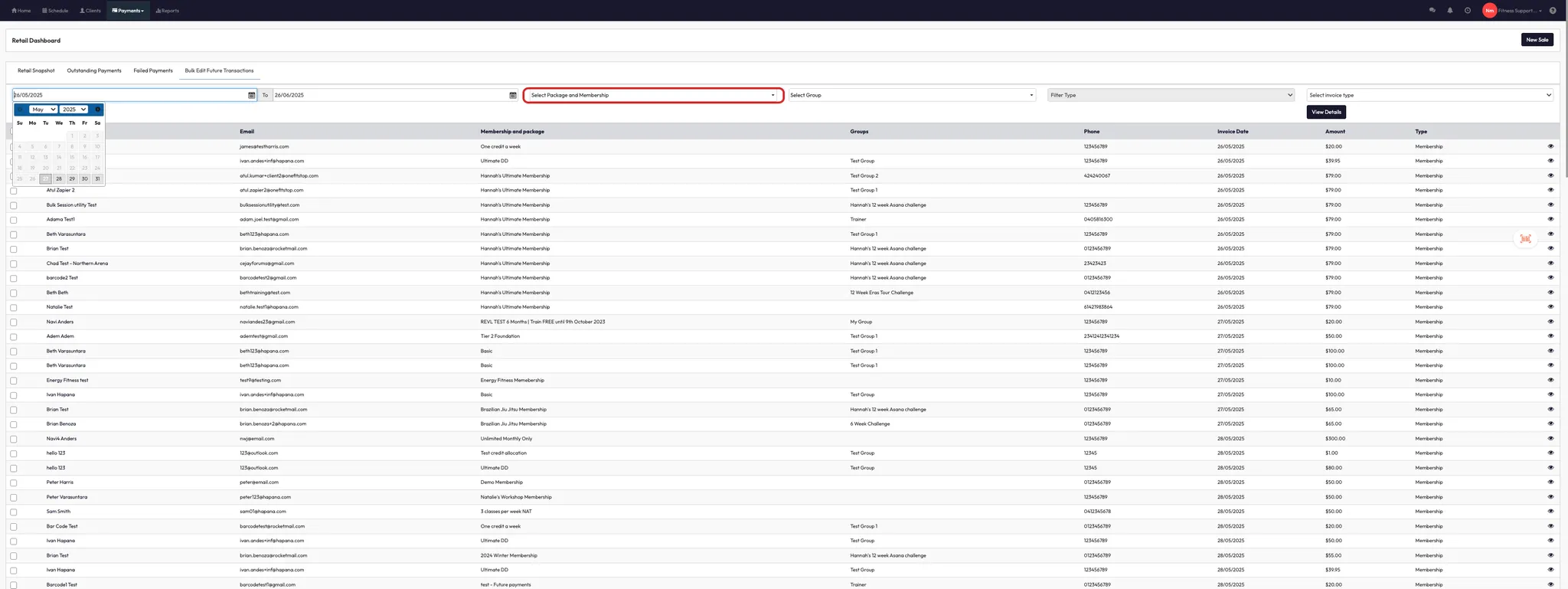The height and width of the screenshot is (589, 1568).
Task: Open the Outstanding Payments tab
Action: click(94, 70)
